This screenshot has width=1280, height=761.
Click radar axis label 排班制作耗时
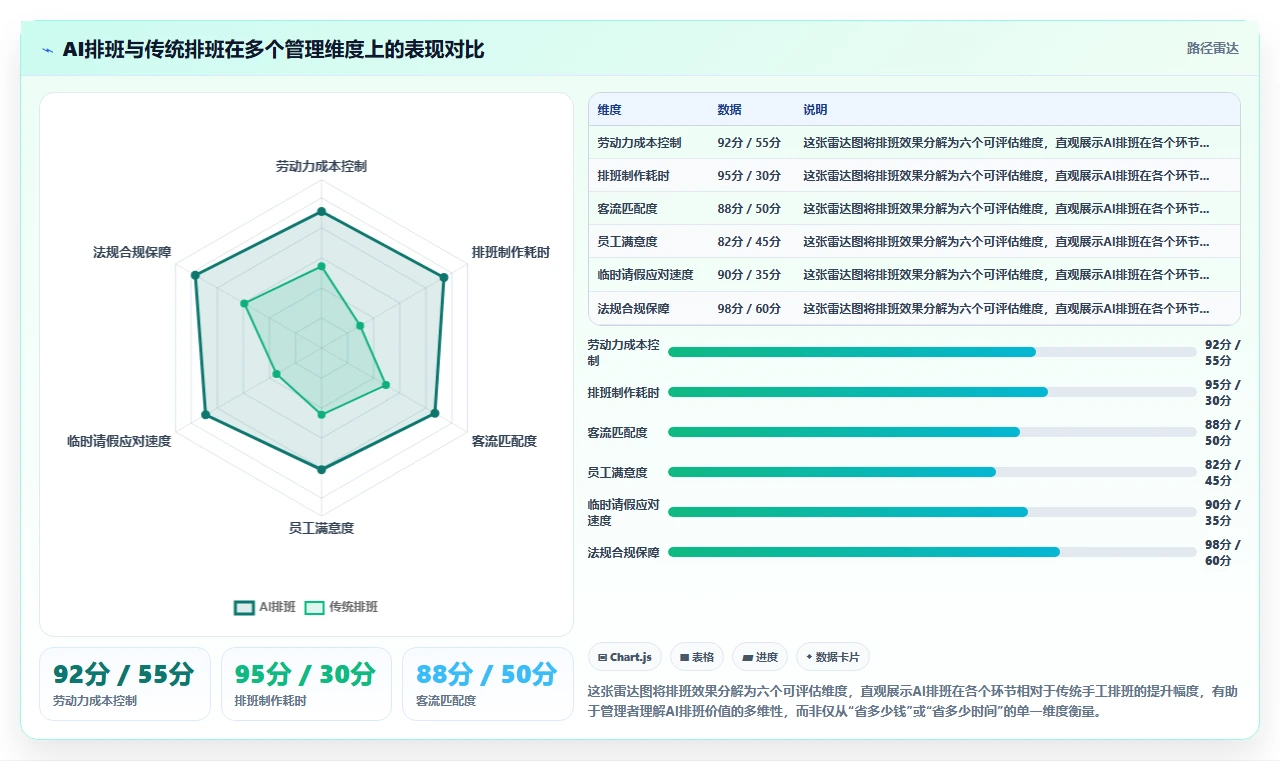click(511, 252)
